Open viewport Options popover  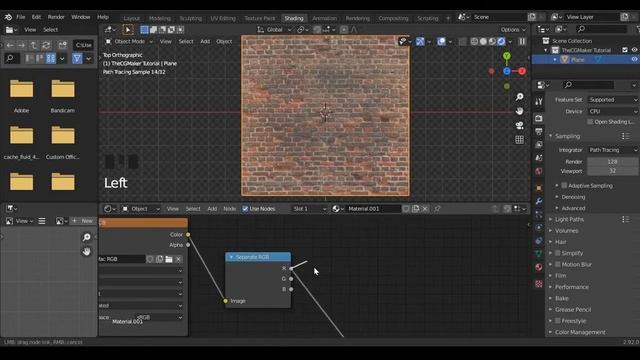tap(513, 29)
